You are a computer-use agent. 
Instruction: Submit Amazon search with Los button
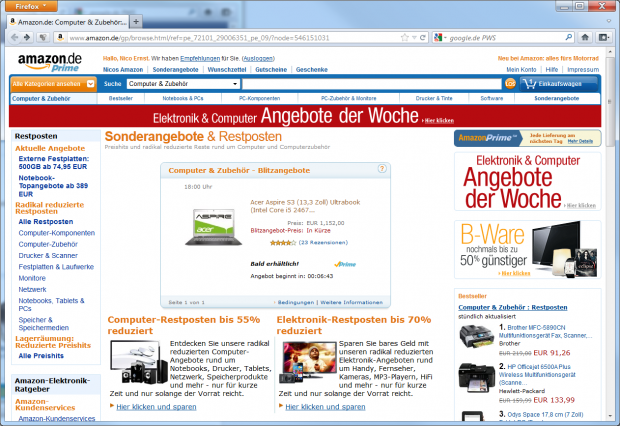(x=510, y=84)
